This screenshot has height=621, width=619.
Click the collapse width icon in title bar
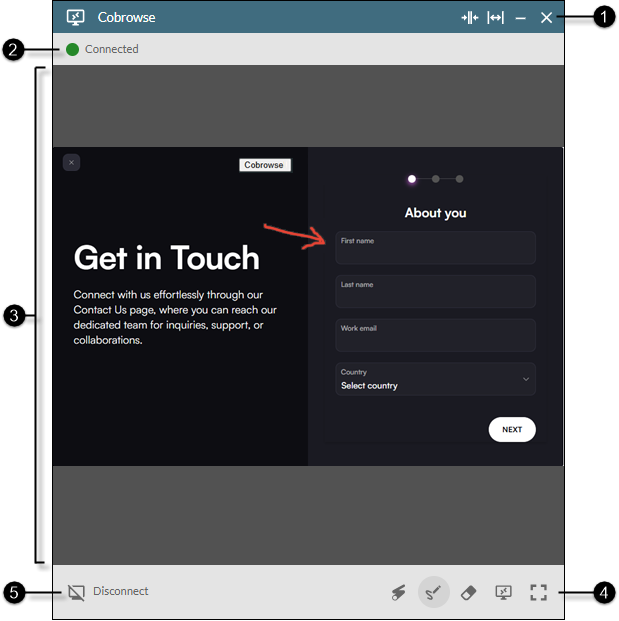click(469, 17)
